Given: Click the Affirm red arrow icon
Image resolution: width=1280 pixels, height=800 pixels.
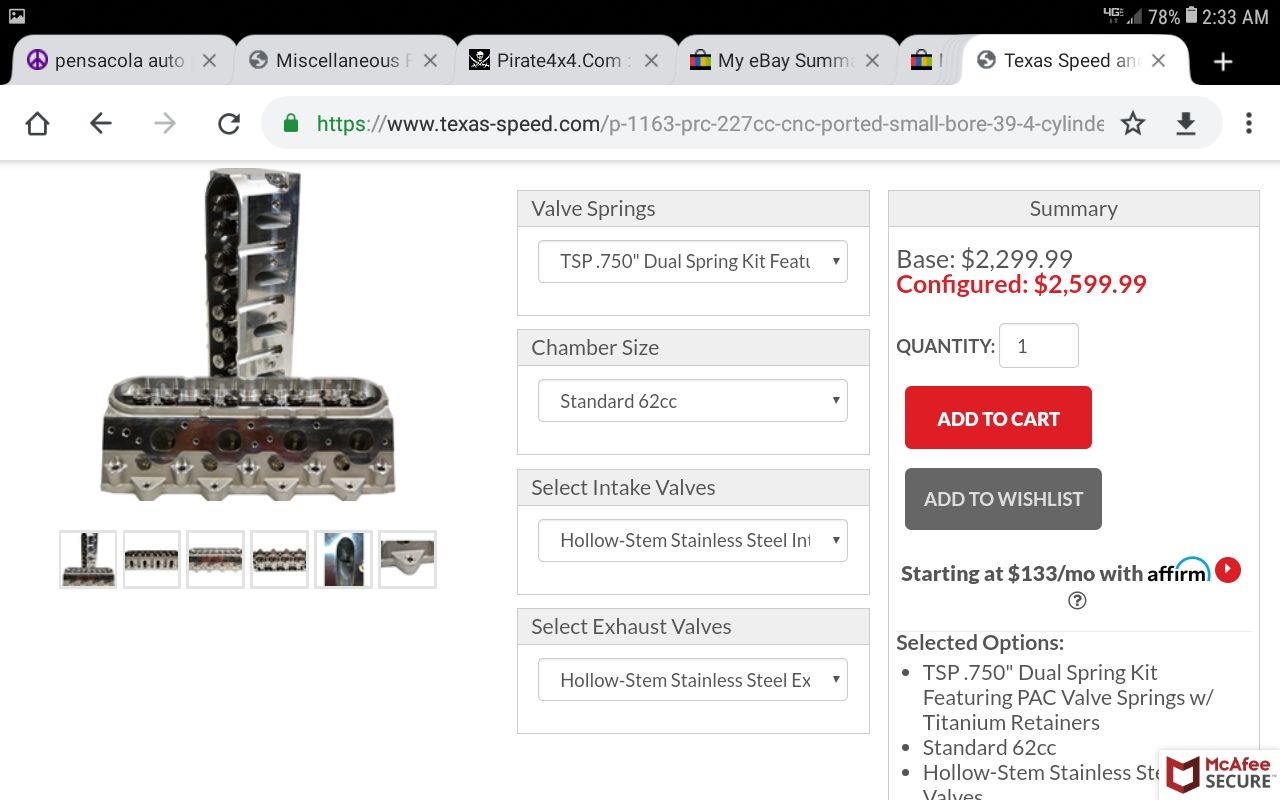Looking at the screenshot, I should tap(1228, 570).
